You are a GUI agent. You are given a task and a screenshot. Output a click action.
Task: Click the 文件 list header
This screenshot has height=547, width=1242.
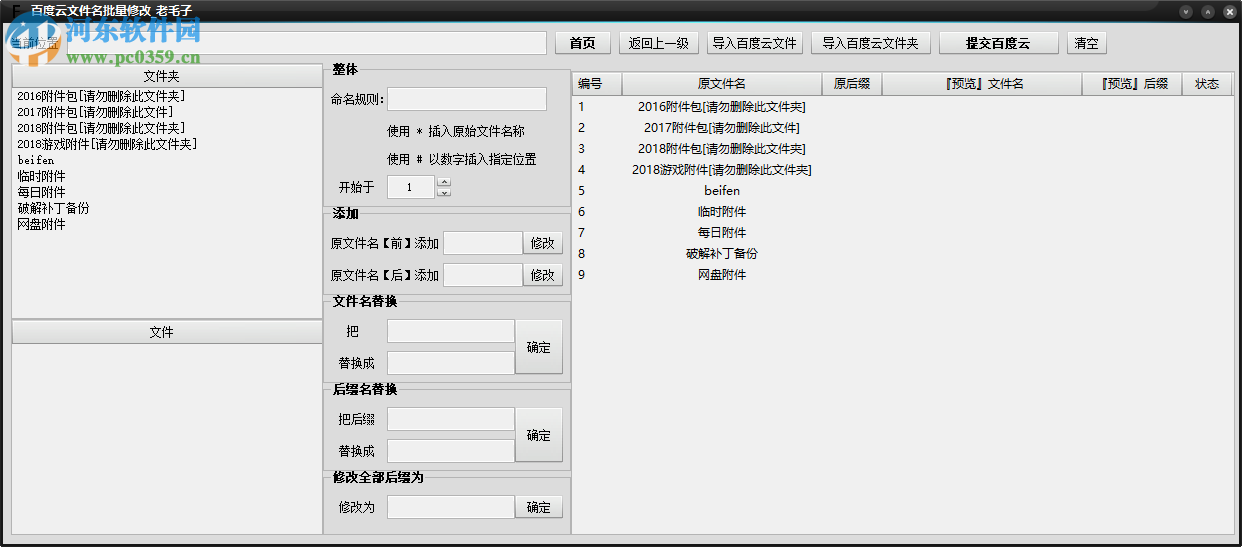(x=167, y=332)
